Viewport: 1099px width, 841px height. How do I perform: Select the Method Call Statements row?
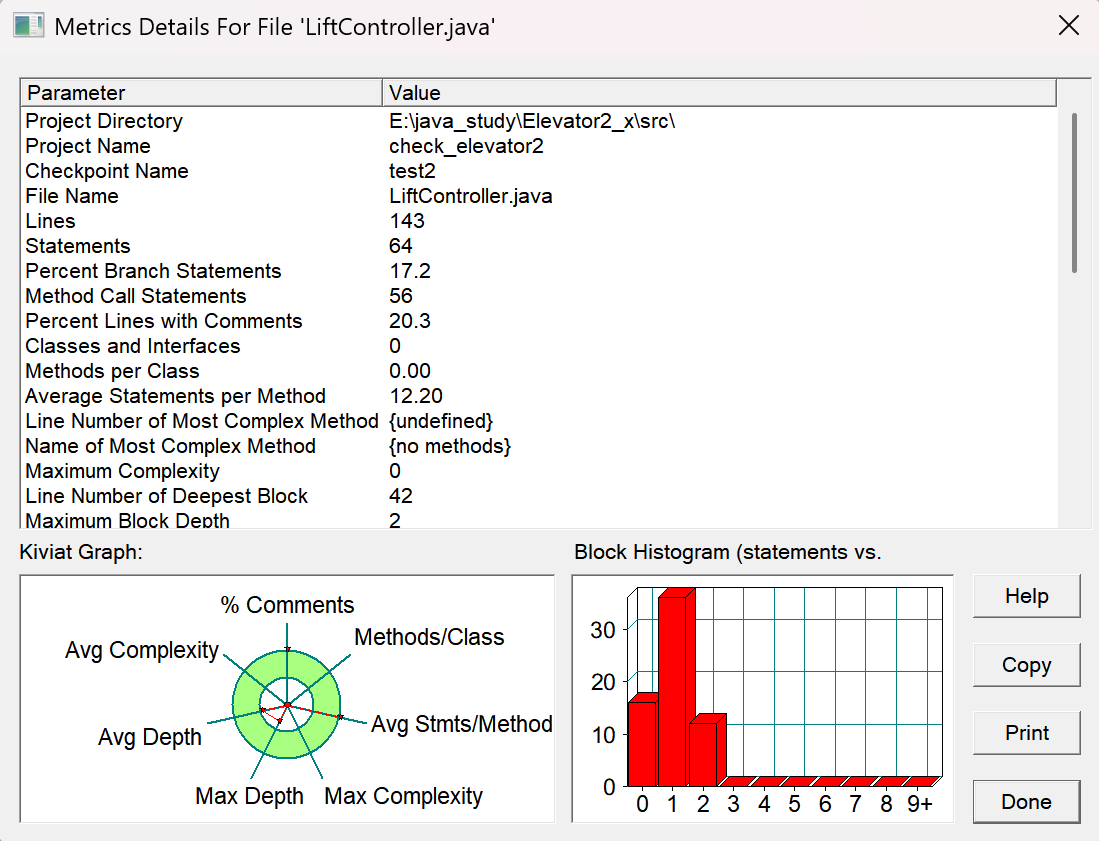(x=538, y=296)
